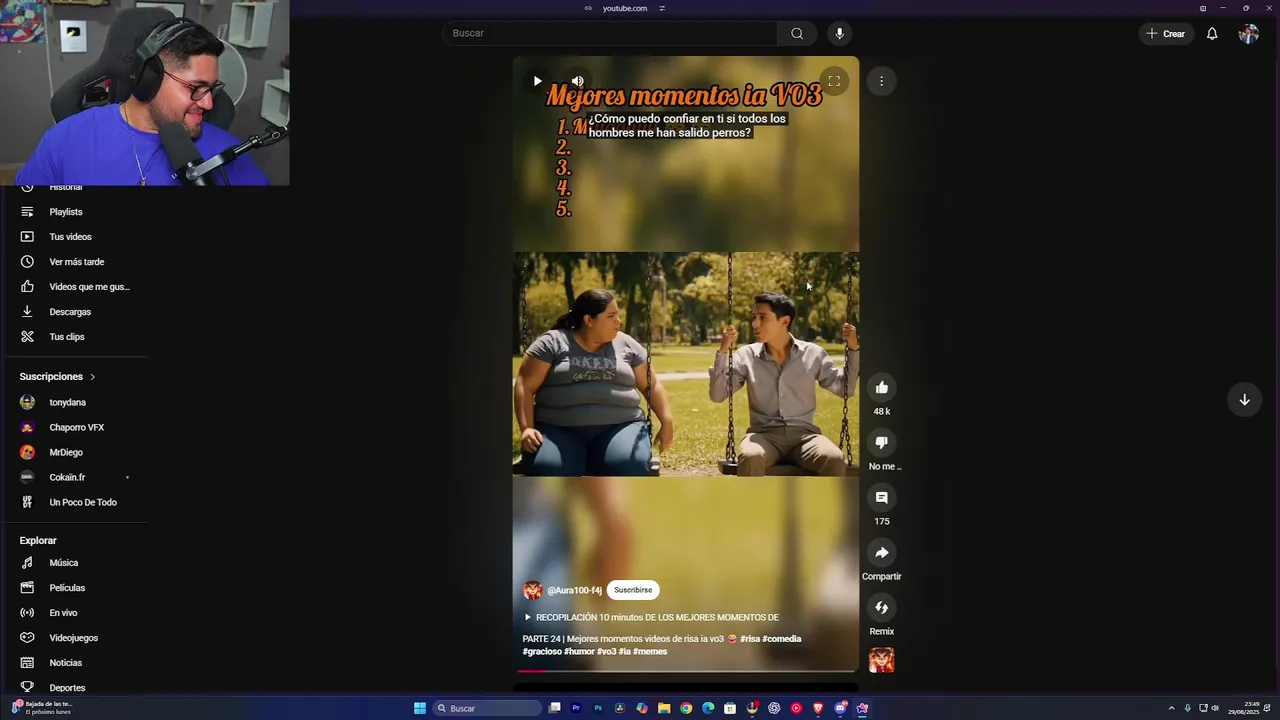
Task: Open the Windows Start menu
Action: (420, 708)
